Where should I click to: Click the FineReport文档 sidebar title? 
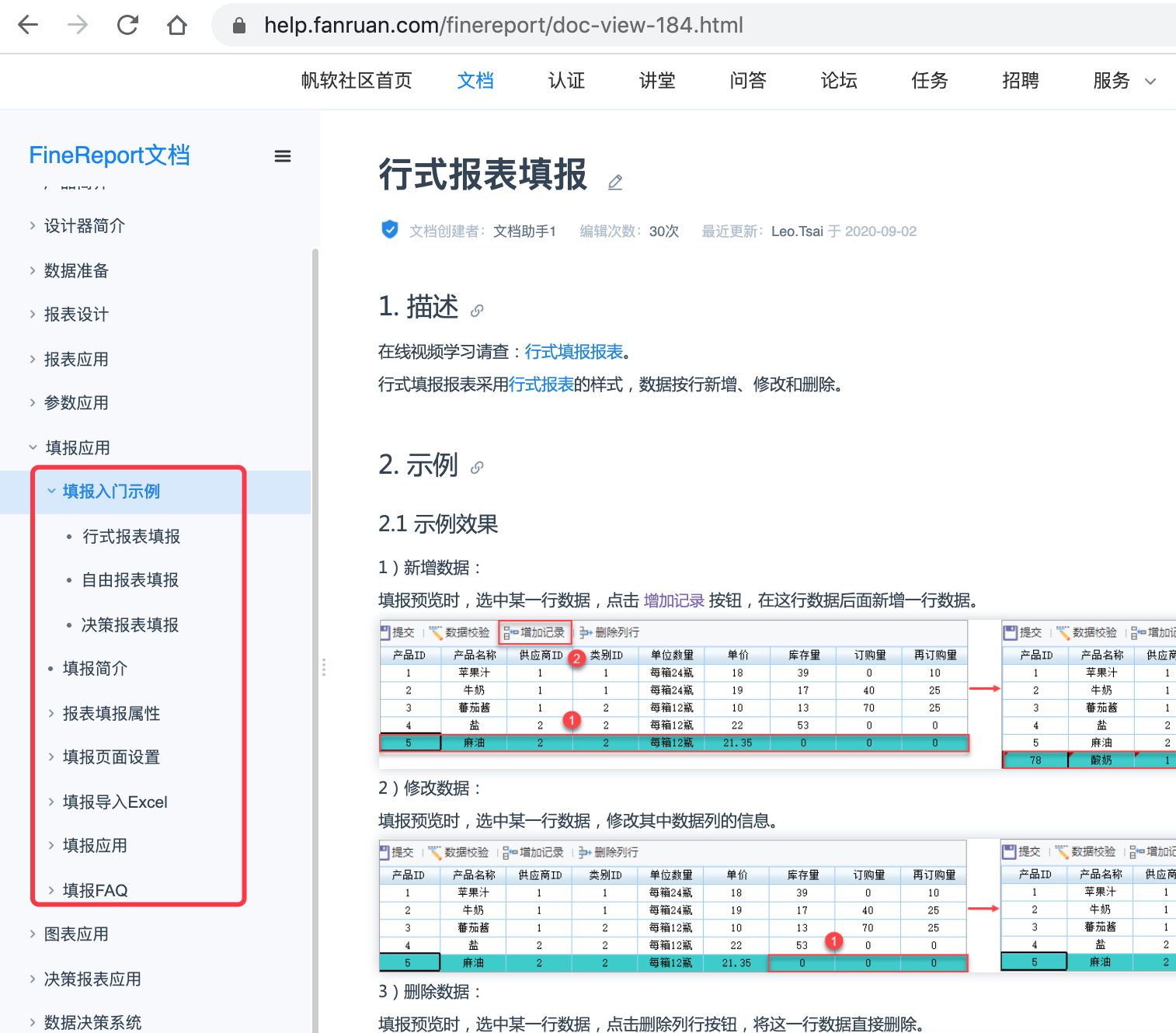coord(110,155)
